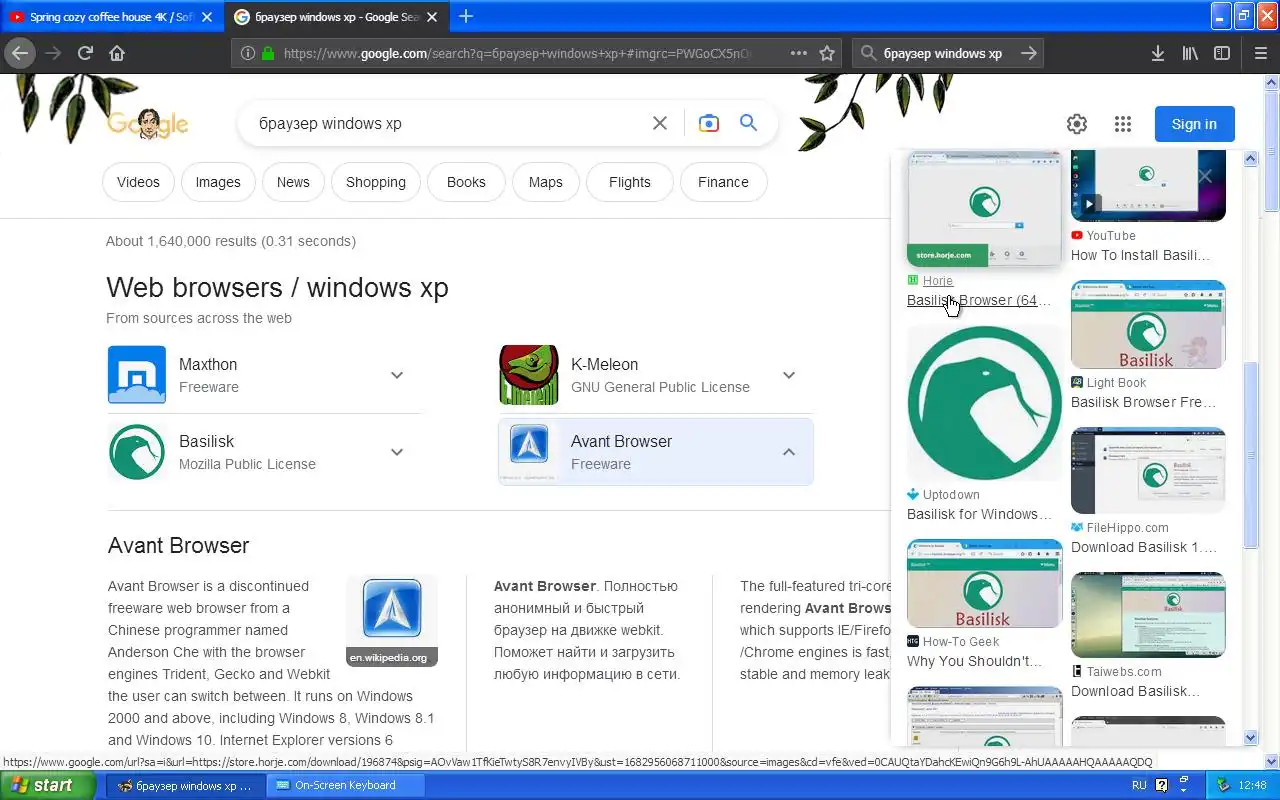The image size is (1280, 800).
Task: Click the Basilisk logo in the results list
Action: [x=137, y=451]
